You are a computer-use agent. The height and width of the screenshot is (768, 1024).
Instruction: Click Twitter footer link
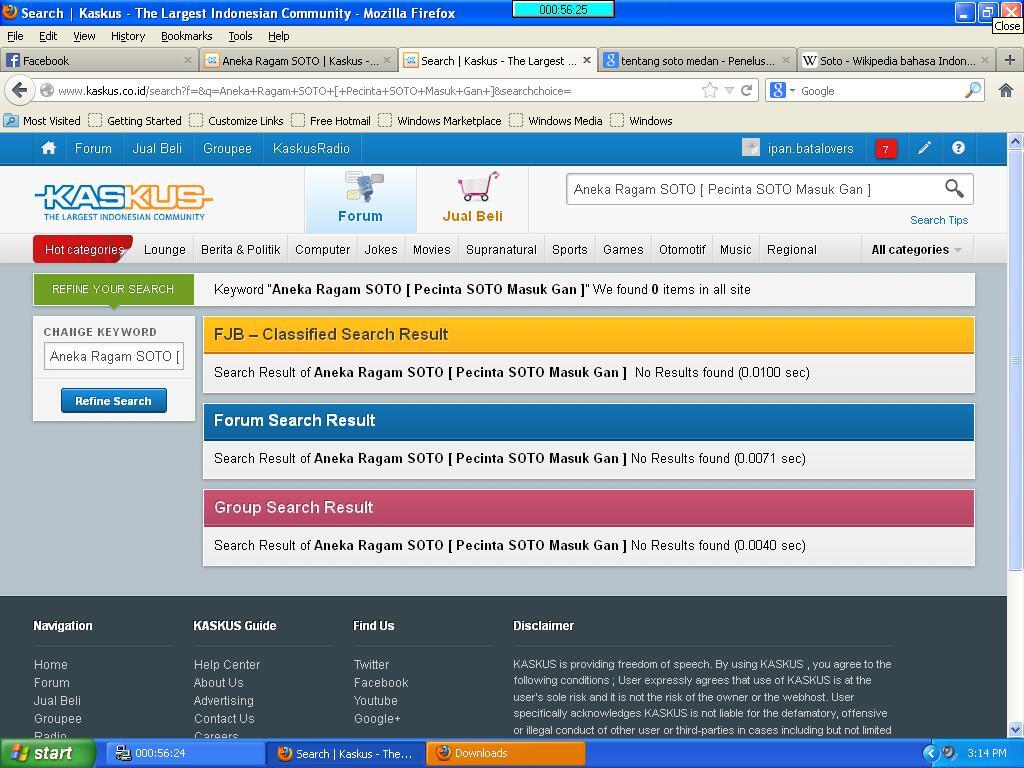point(371,664)
